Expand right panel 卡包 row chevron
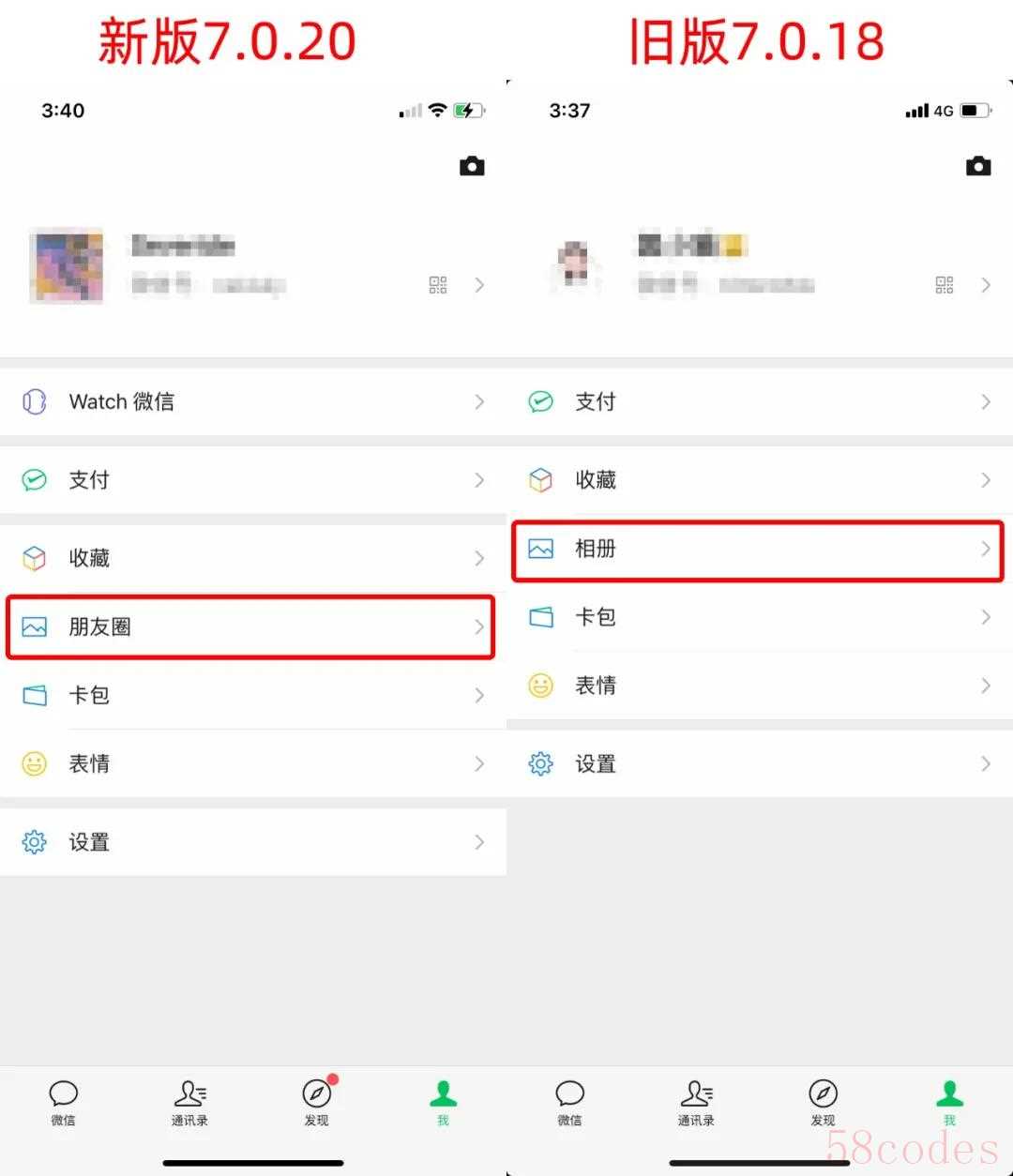The height and width of the screenshot is (1176, 1013). 986,617
